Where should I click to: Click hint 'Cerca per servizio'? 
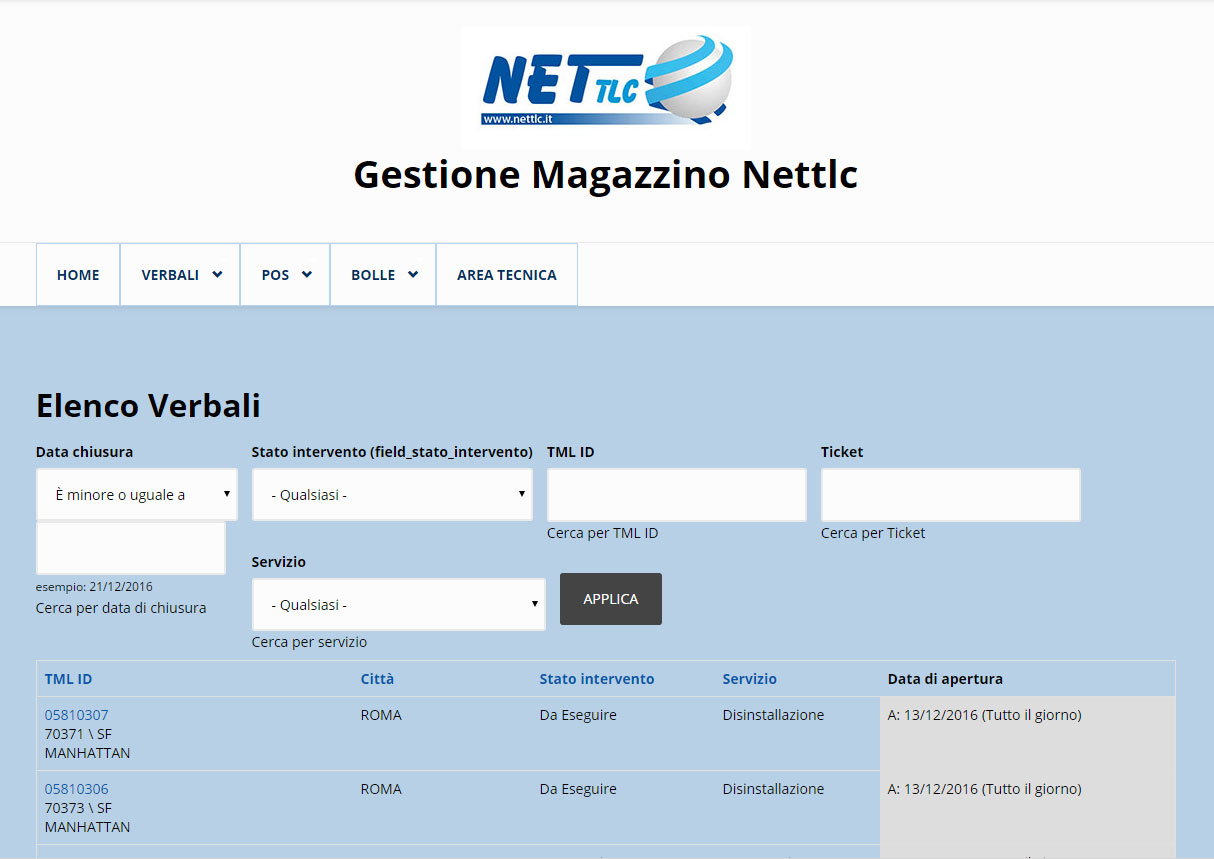coord(310,642)
